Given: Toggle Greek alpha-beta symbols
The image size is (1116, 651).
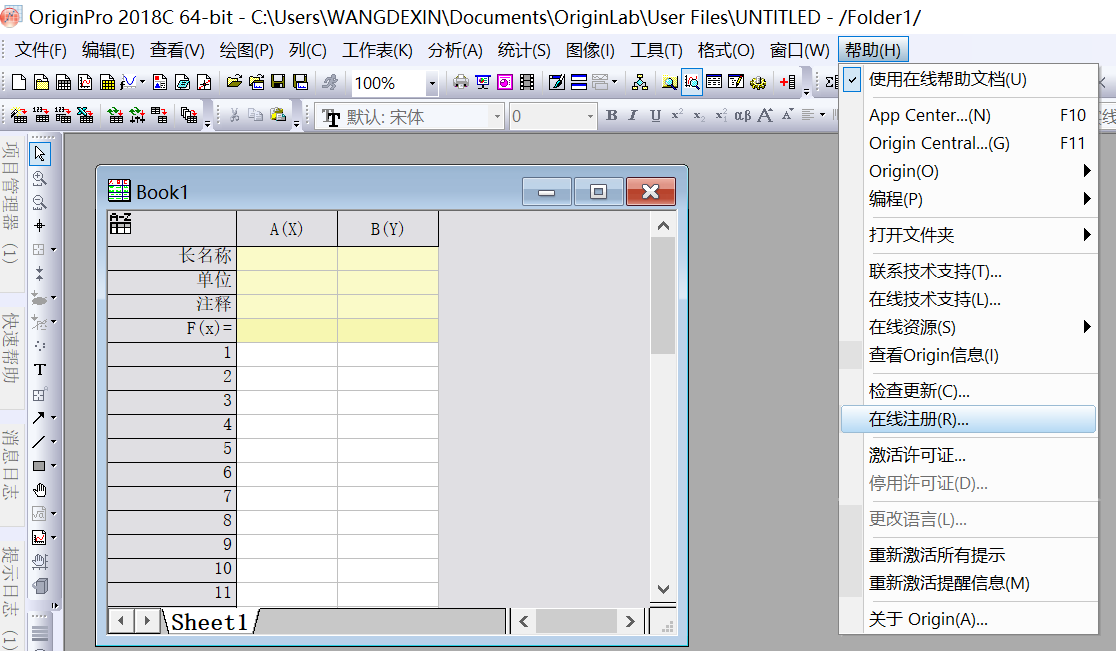Looking at the screenshot, I should click(x=742, y=115).
